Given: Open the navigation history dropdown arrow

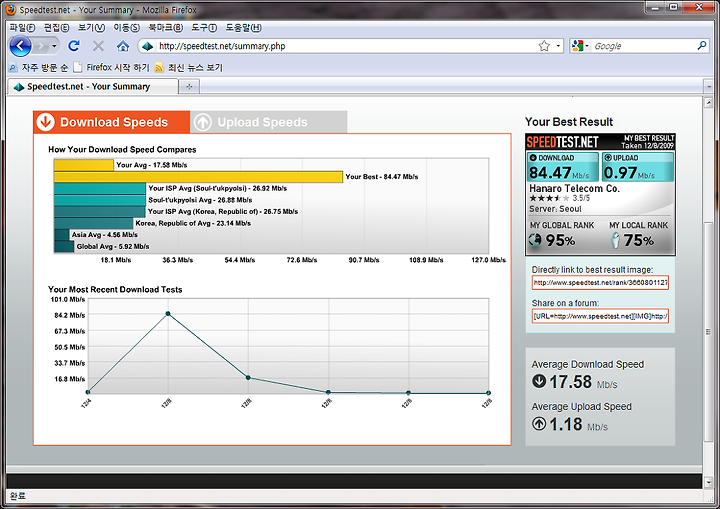Looking at the screenshot, I should pyautogui.click(x=54, y=46).
